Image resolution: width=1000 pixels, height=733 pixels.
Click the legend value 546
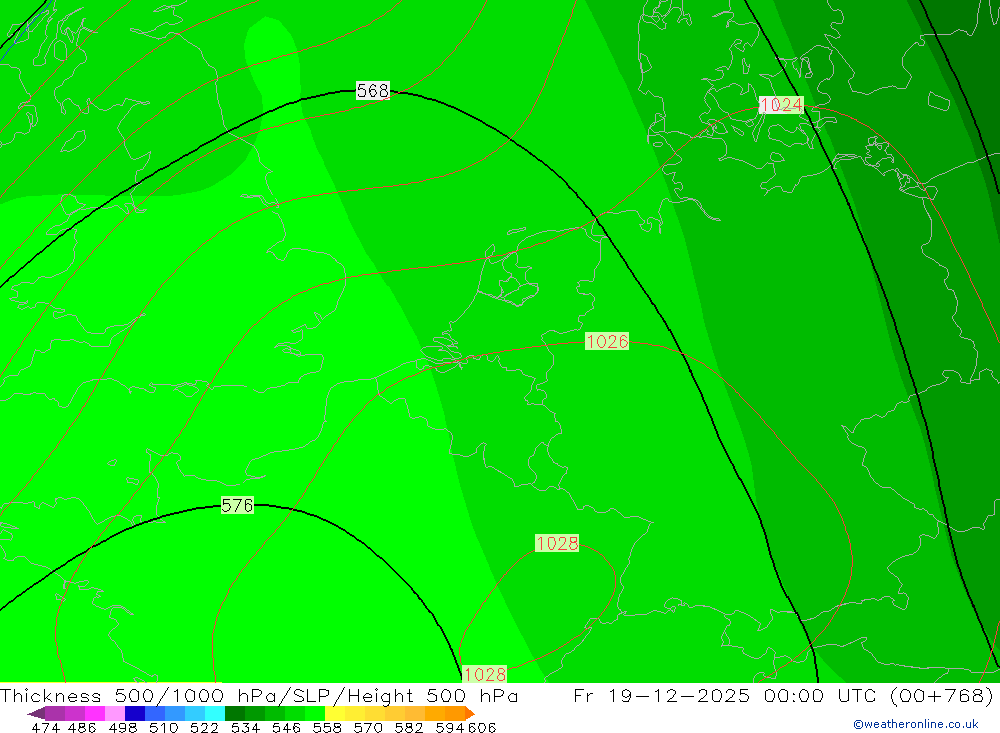286,727
